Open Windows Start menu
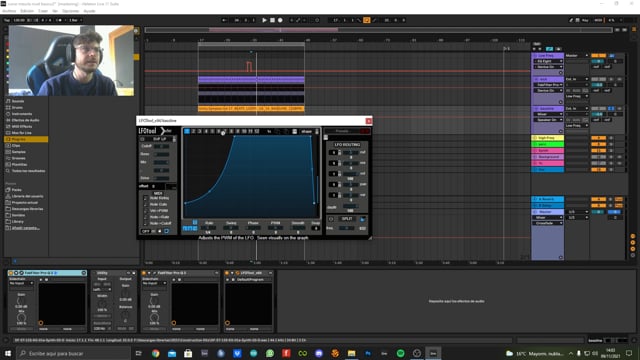640x360 pixels. 8,353
